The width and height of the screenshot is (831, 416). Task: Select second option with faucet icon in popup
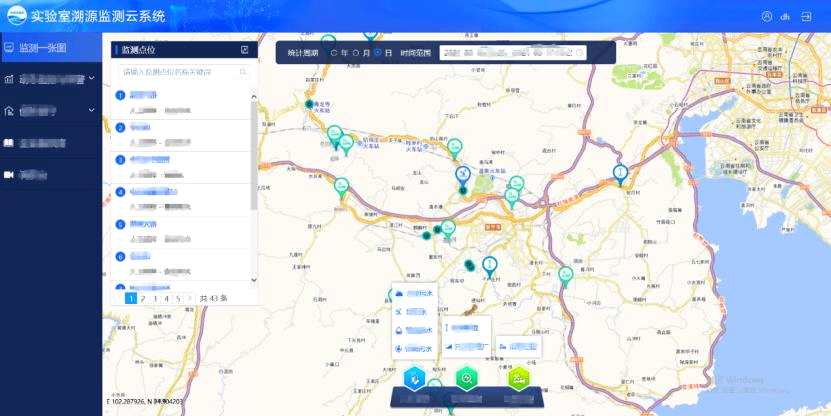coord(414,312)
